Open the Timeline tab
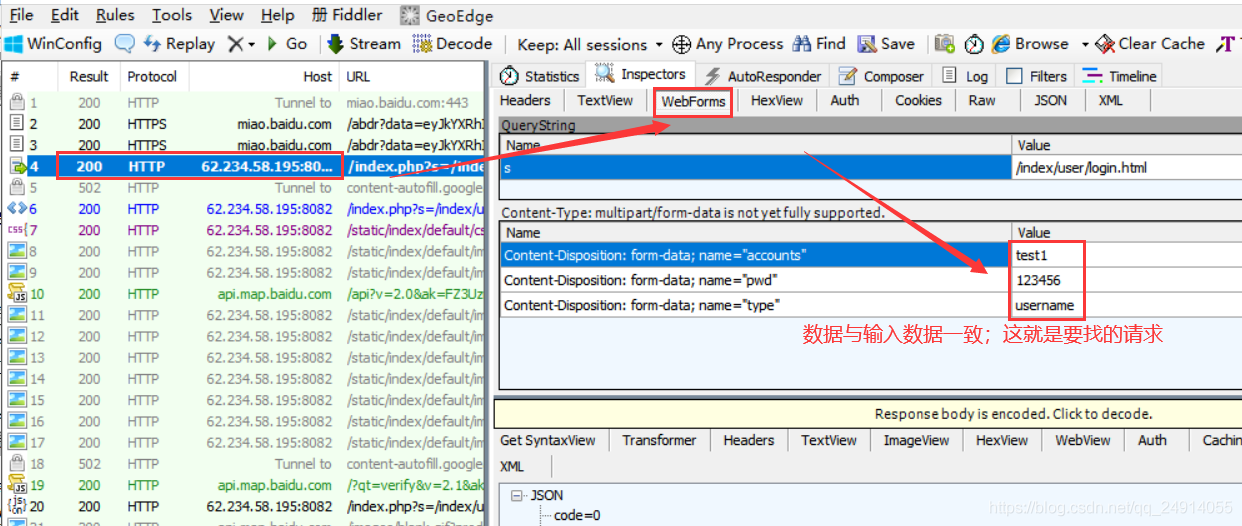This screenshot has height=526, width=1242. click(1120, 76)
